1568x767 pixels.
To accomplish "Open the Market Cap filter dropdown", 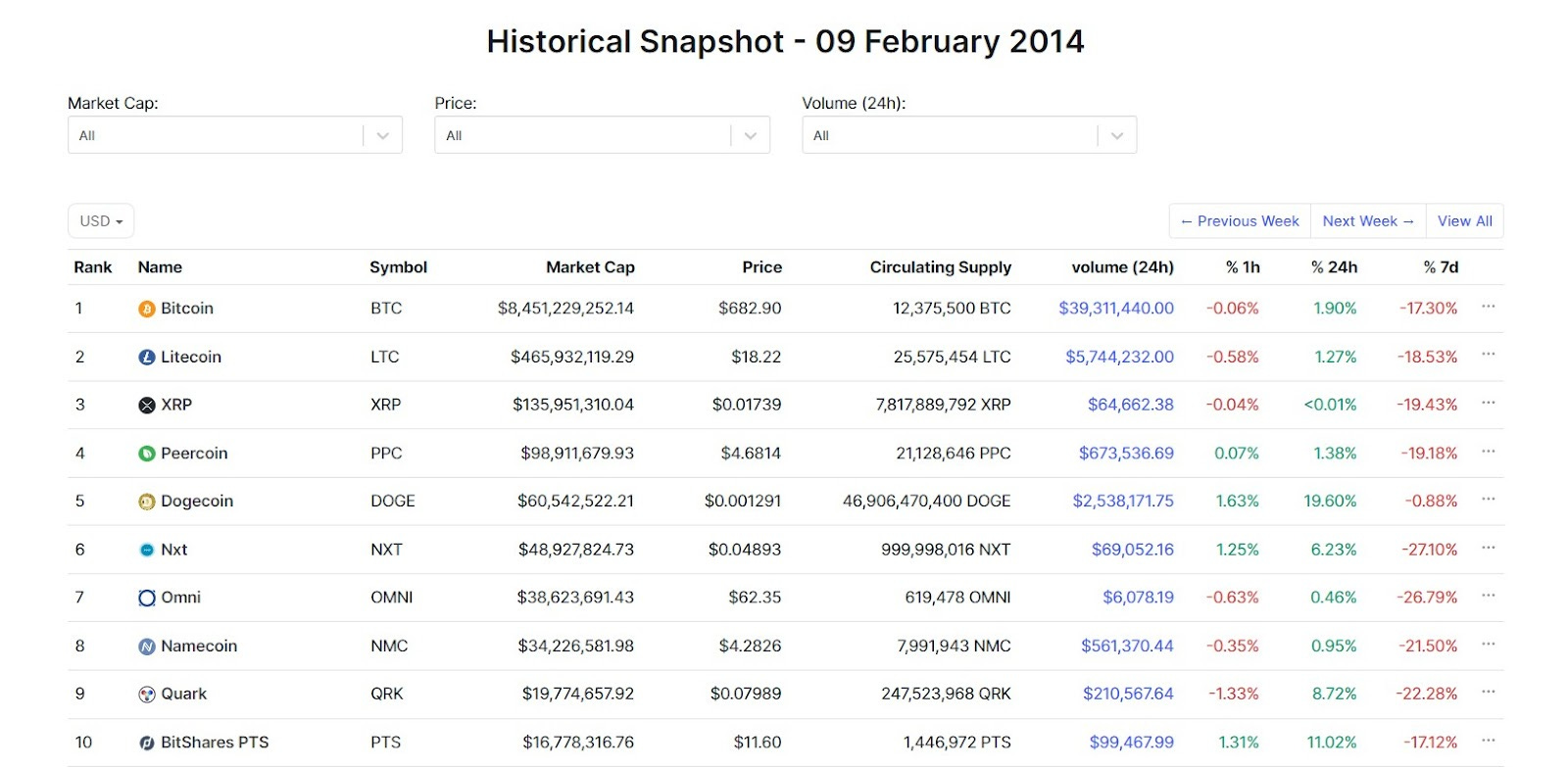I will [235, 135].
